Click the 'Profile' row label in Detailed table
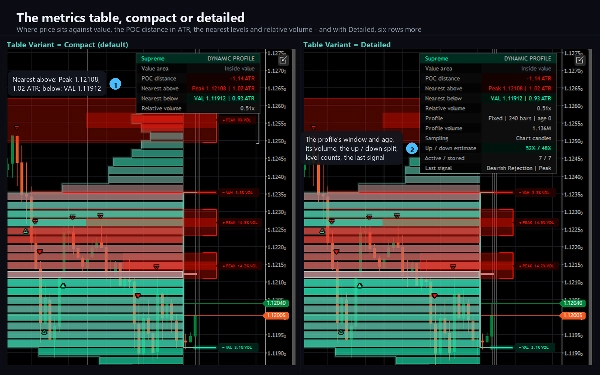This screenshot has width=600, height=375. (434, 118)
